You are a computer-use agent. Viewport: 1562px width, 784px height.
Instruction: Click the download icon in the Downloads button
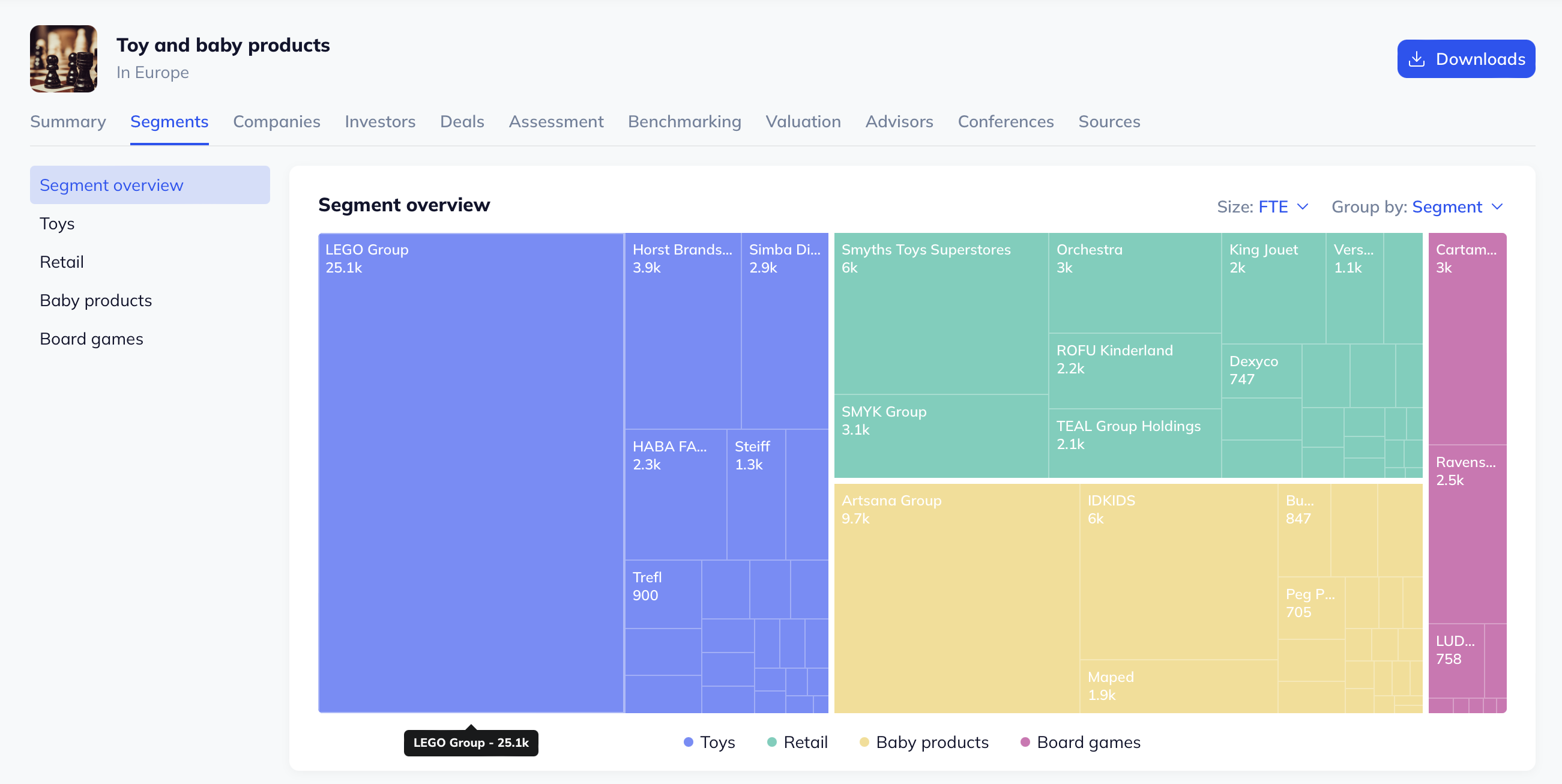(x=1418, y=58)
